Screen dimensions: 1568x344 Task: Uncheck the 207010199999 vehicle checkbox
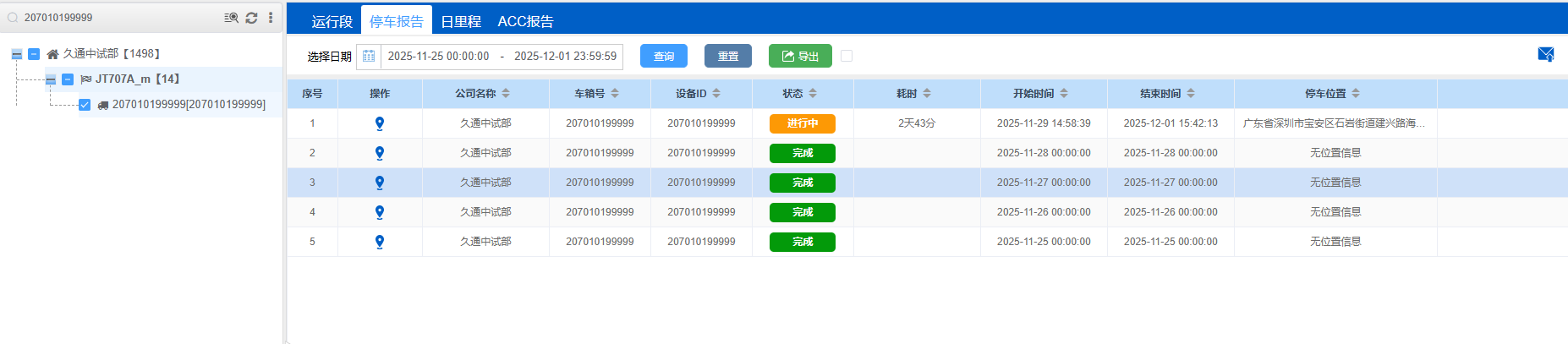[85, 105]
